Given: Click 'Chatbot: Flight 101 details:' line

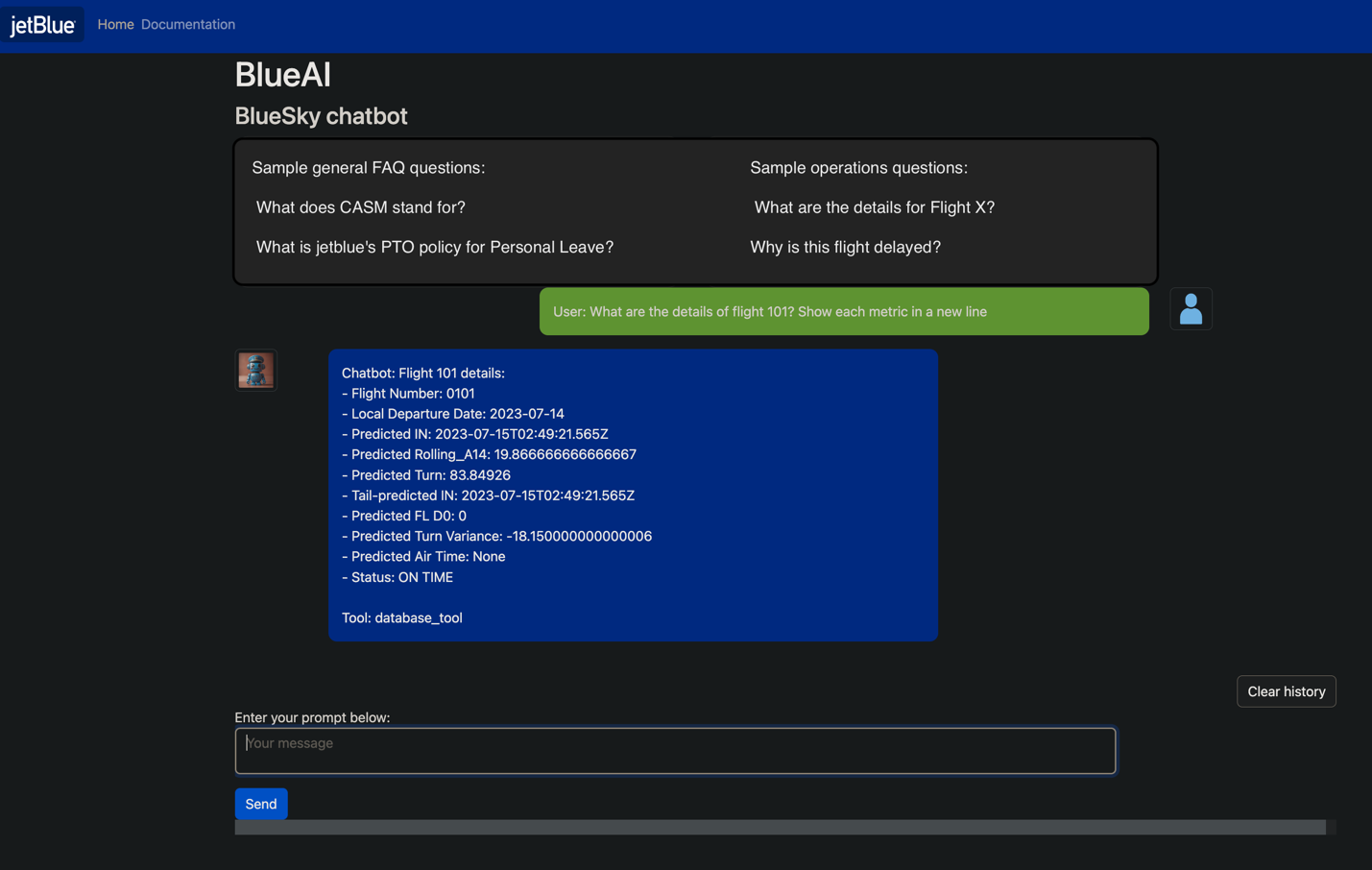Looking at the screenshot, I should [x=423, y=373].
